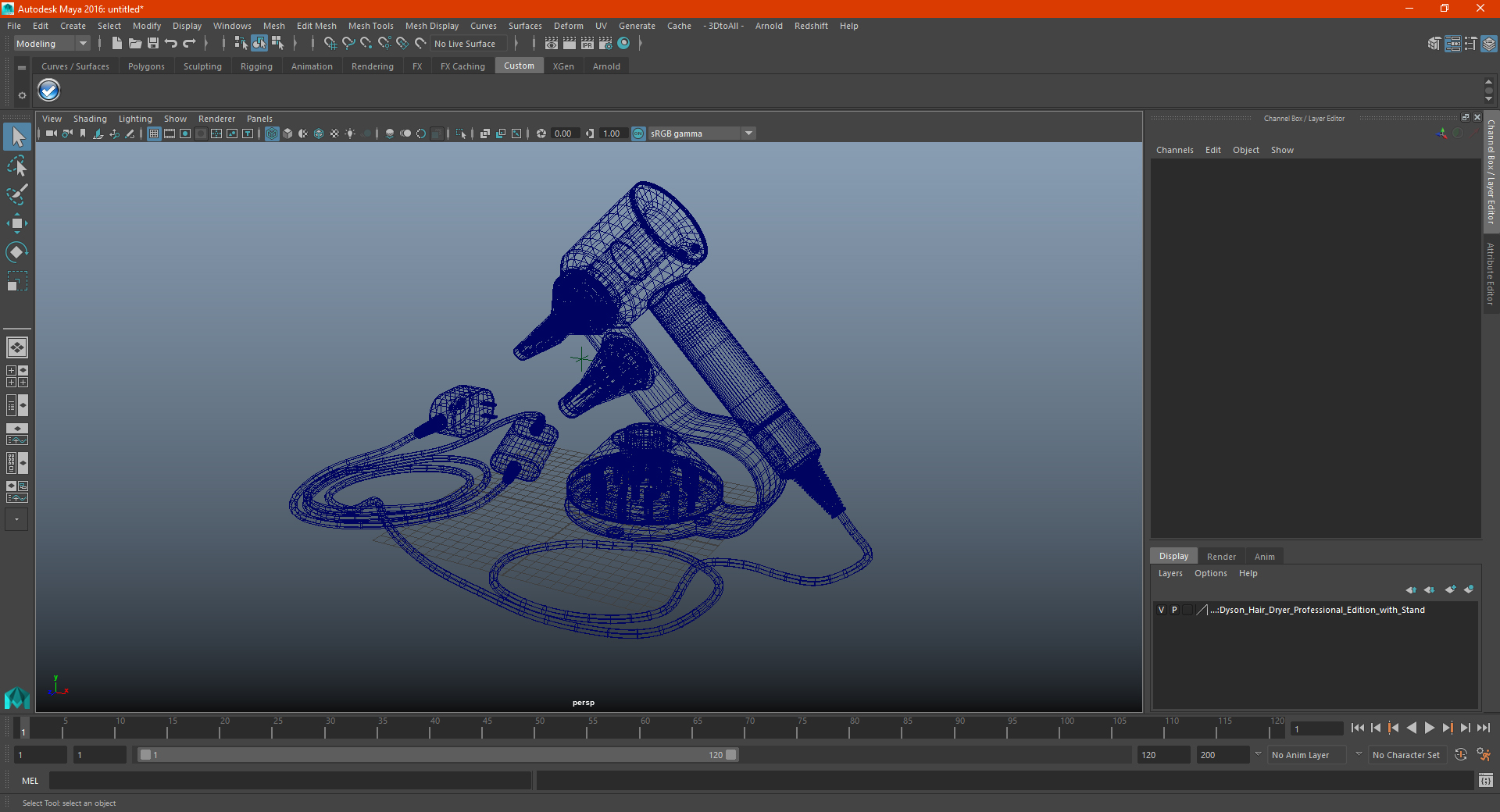This screenshot has height=812, width=1500.
Task: Undo the last action
Action: pos(171,44)
